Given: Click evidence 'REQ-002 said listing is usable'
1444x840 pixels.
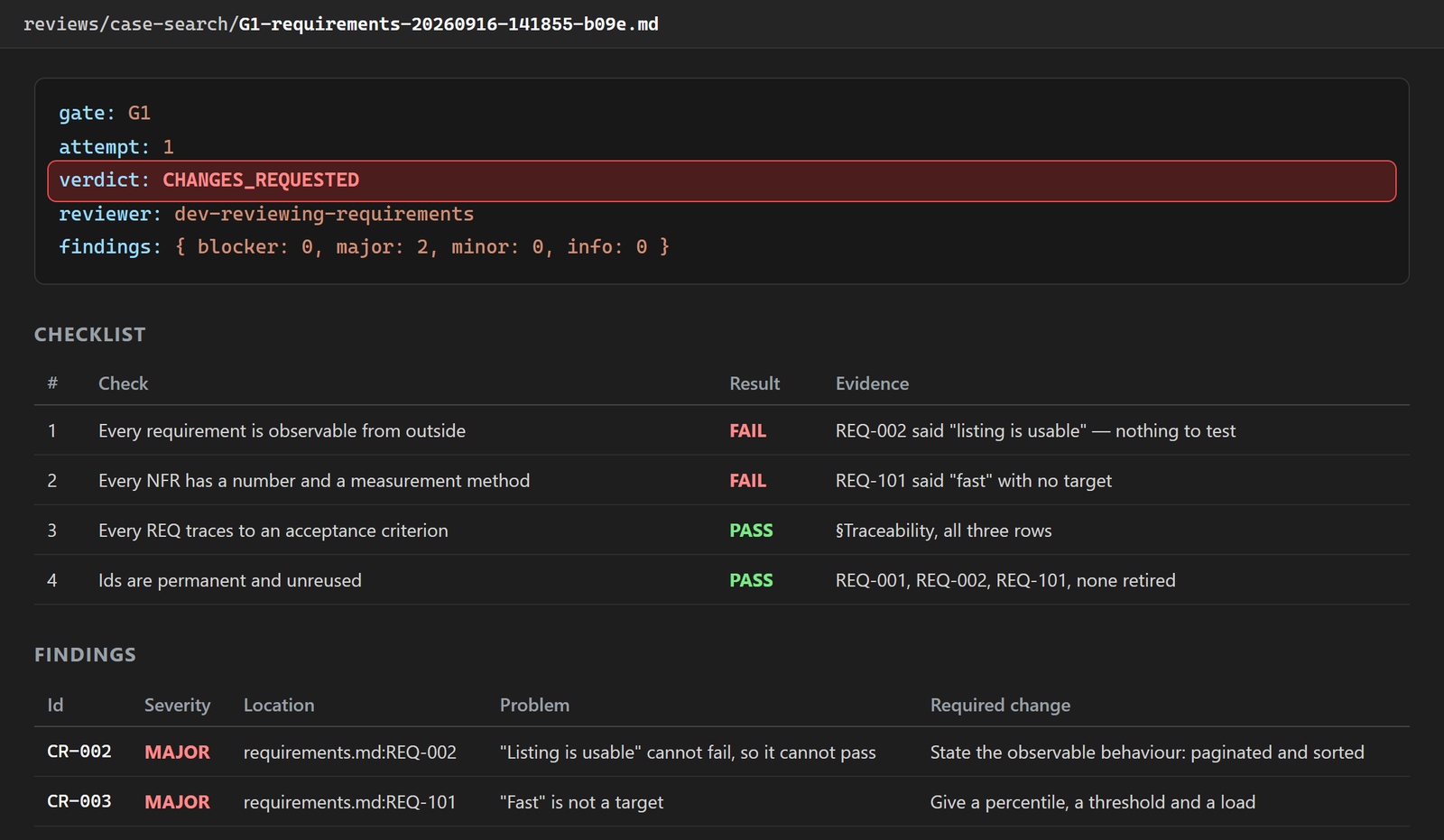Looking at the screenshot, I should click(1035, 431).
